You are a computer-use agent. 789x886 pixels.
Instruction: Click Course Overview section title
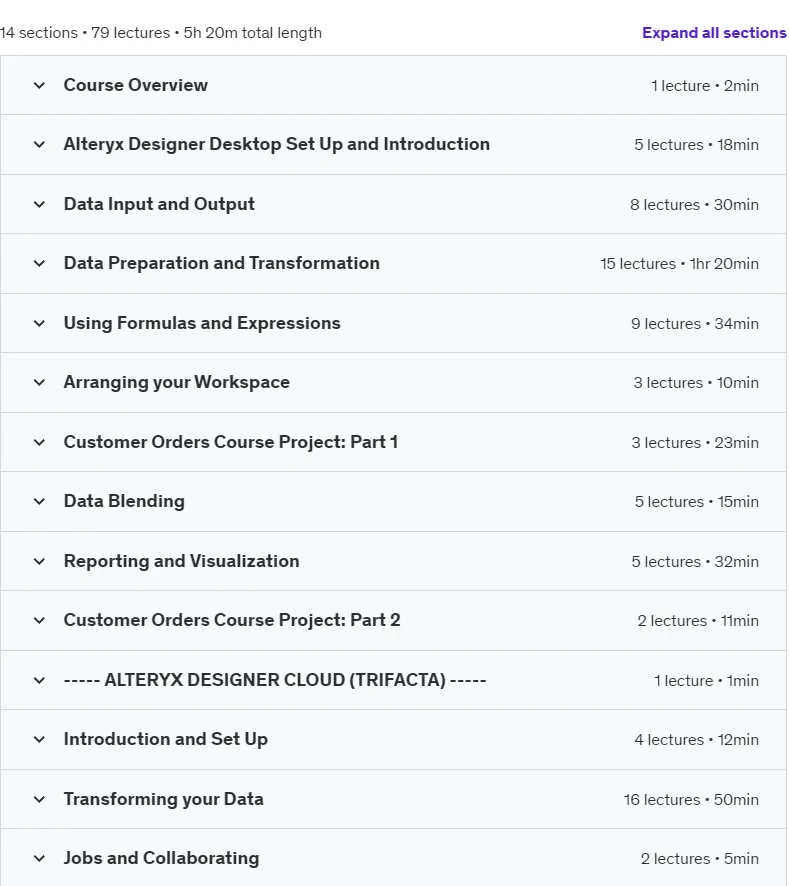(x=136, y=85)
